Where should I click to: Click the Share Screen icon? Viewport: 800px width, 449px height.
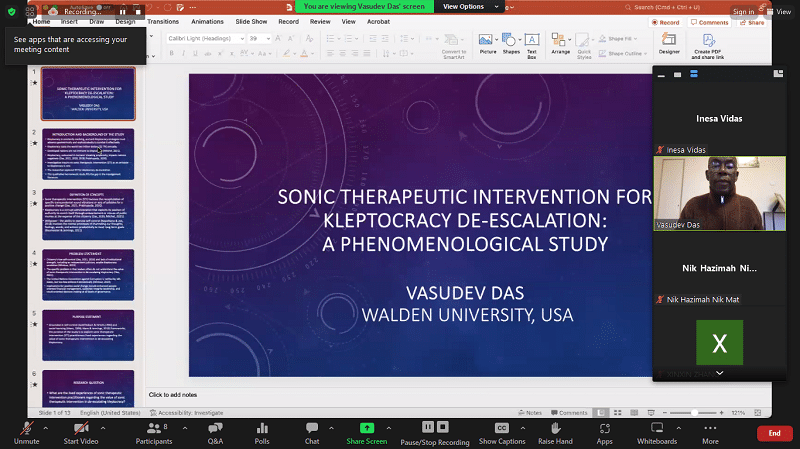367,427
